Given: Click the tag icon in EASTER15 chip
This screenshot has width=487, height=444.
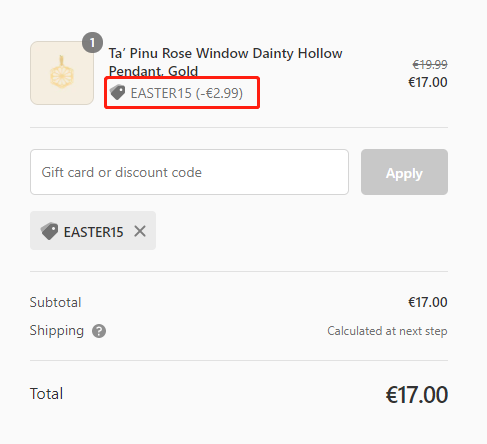Looking at the screenshot, I should (49, 231).
